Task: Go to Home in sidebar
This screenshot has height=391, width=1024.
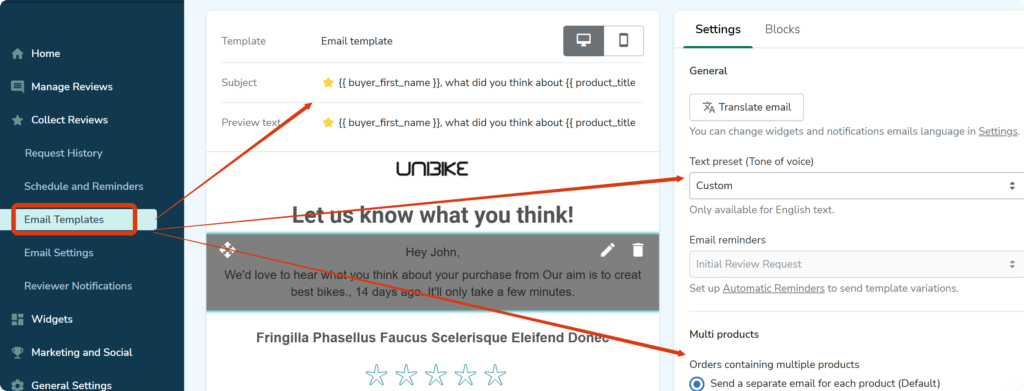Action: [46, 54]
